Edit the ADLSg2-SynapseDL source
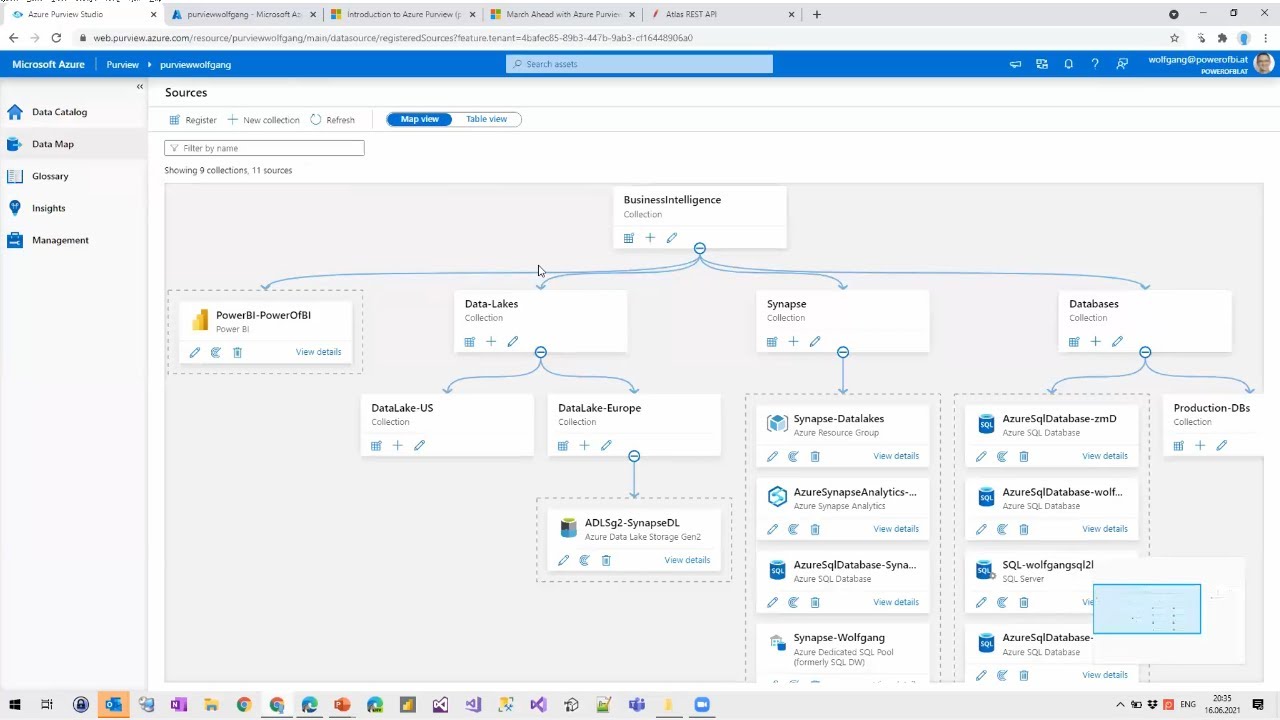Image resolution: width=1280 pixels, height=720 pixels. coord(563,560)
